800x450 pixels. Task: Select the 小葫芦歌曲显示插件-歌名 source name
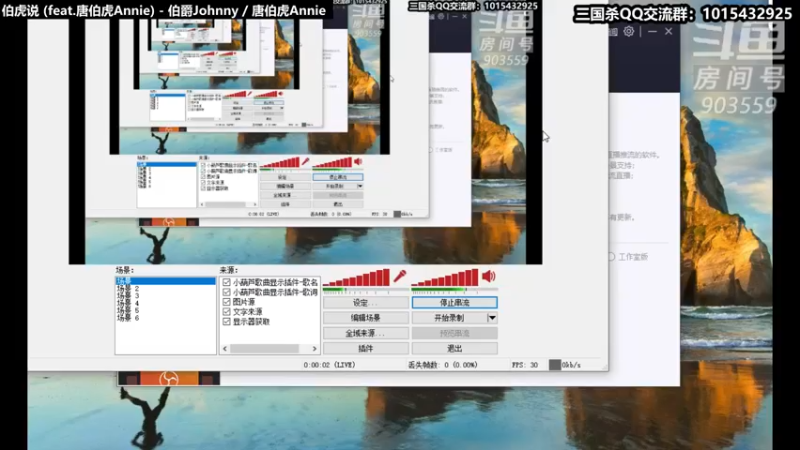click(x=275, y=282)
